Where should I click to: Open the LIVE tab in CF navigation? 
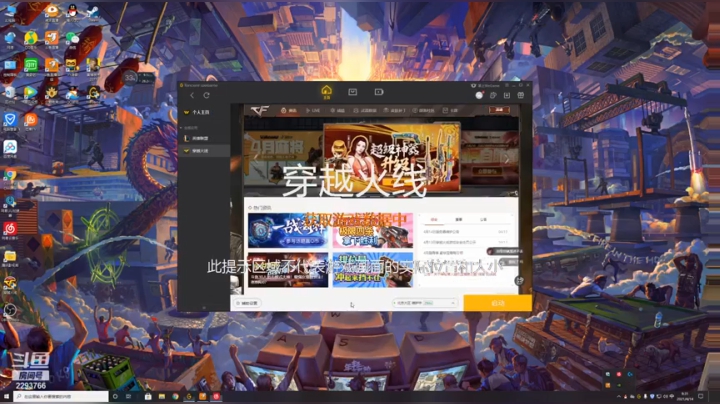[313, 111]
